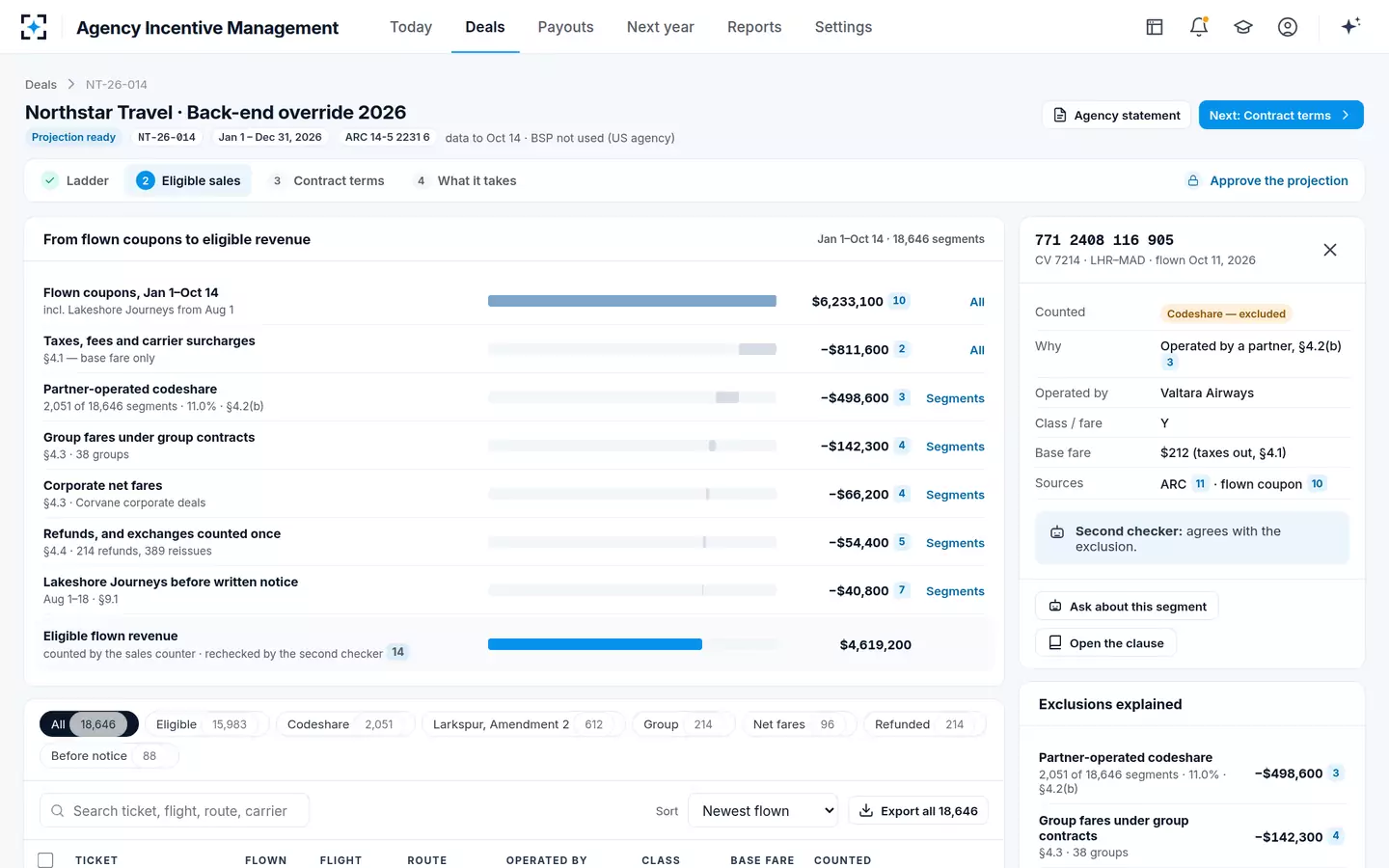Image resolution: width=1389 pixels, height=868 pixels.
Task: Go to the Contract terms step
Action: tap(327, 180)
